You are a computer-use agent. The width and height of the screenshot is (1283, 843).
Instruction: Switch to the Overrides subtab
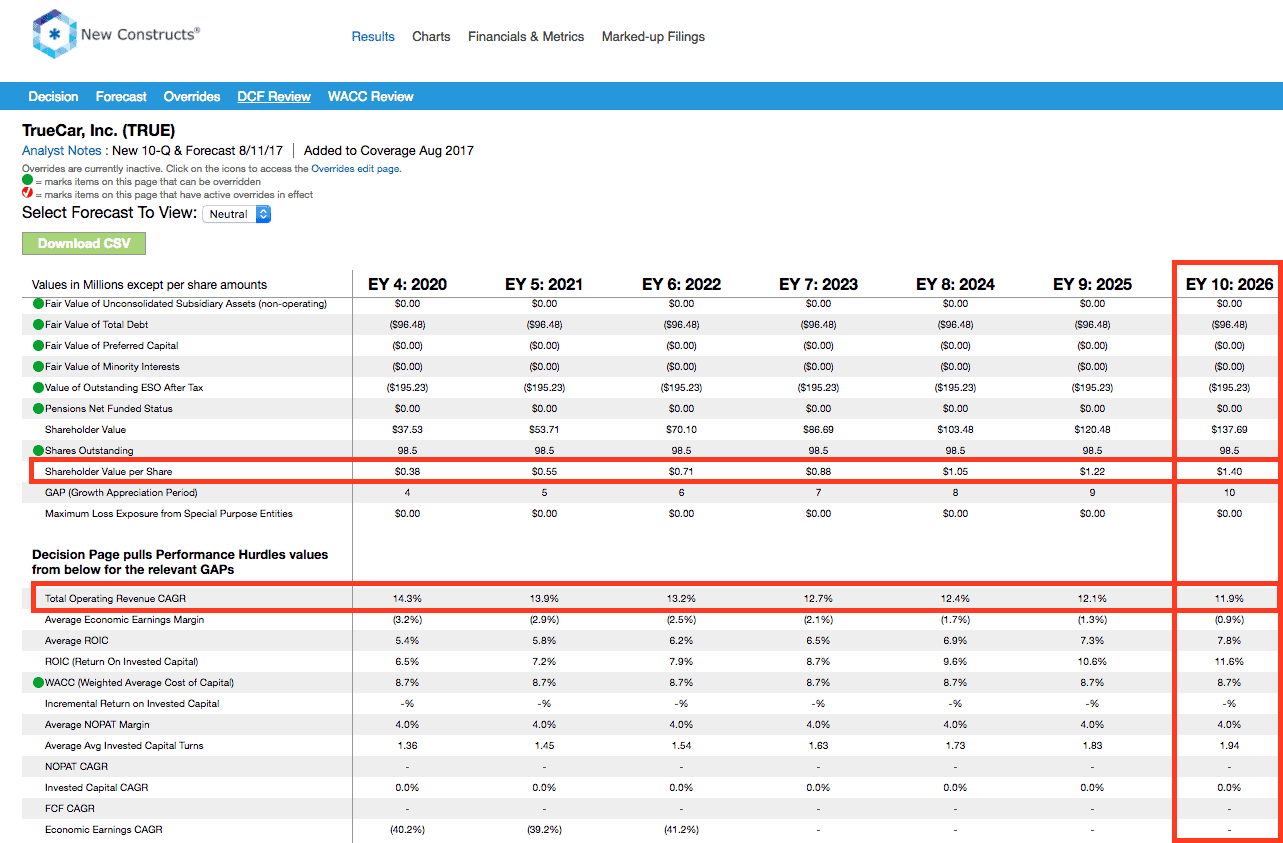(192, 97)
